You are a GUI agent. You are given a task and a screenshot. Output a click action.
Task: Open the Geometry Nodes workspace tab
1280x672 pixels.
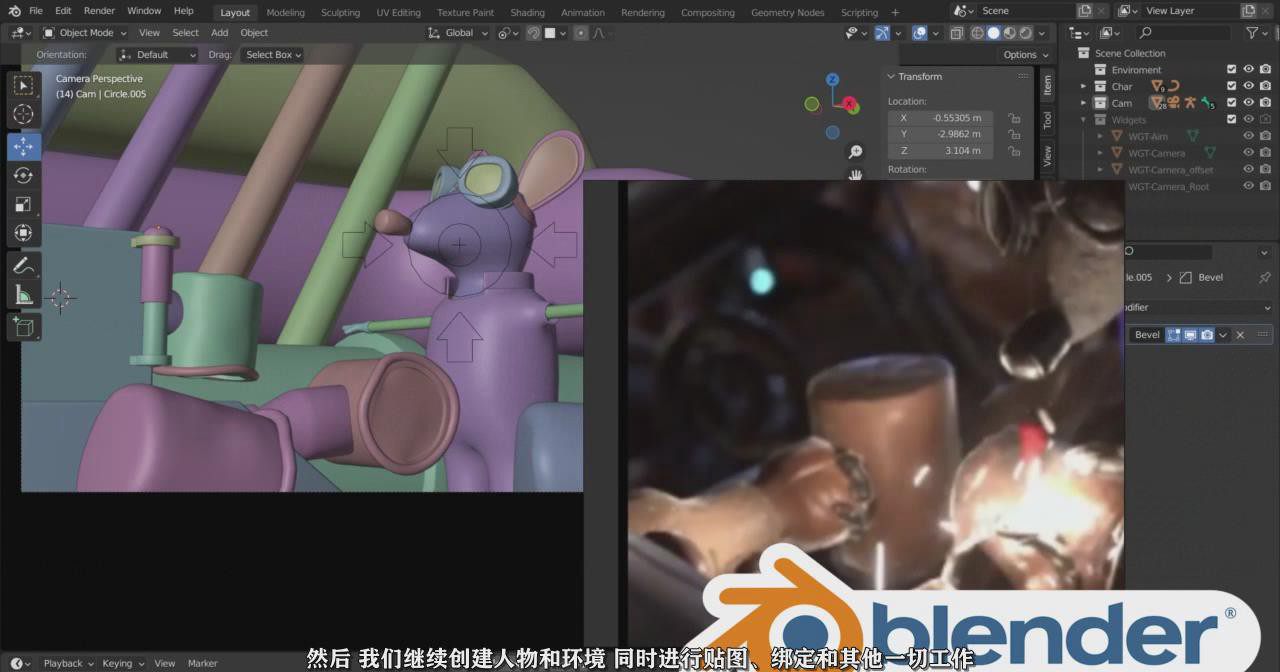[787, 12]
